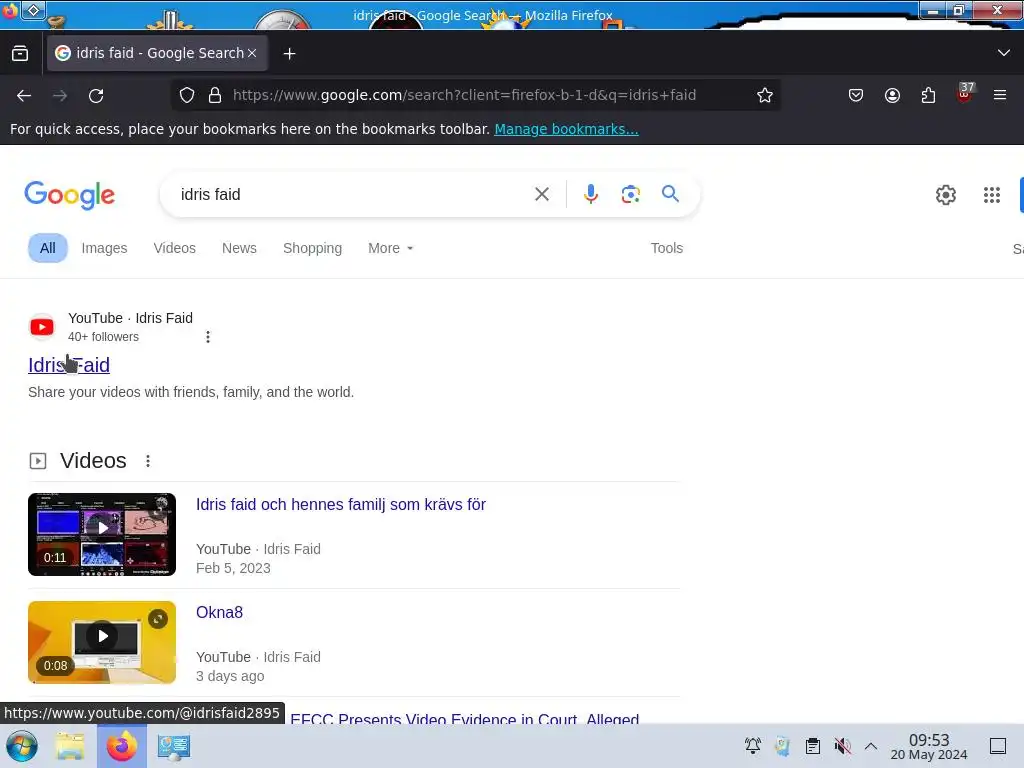List all tabs with chevron button
1024x768 pixels.
(1004, 53)
